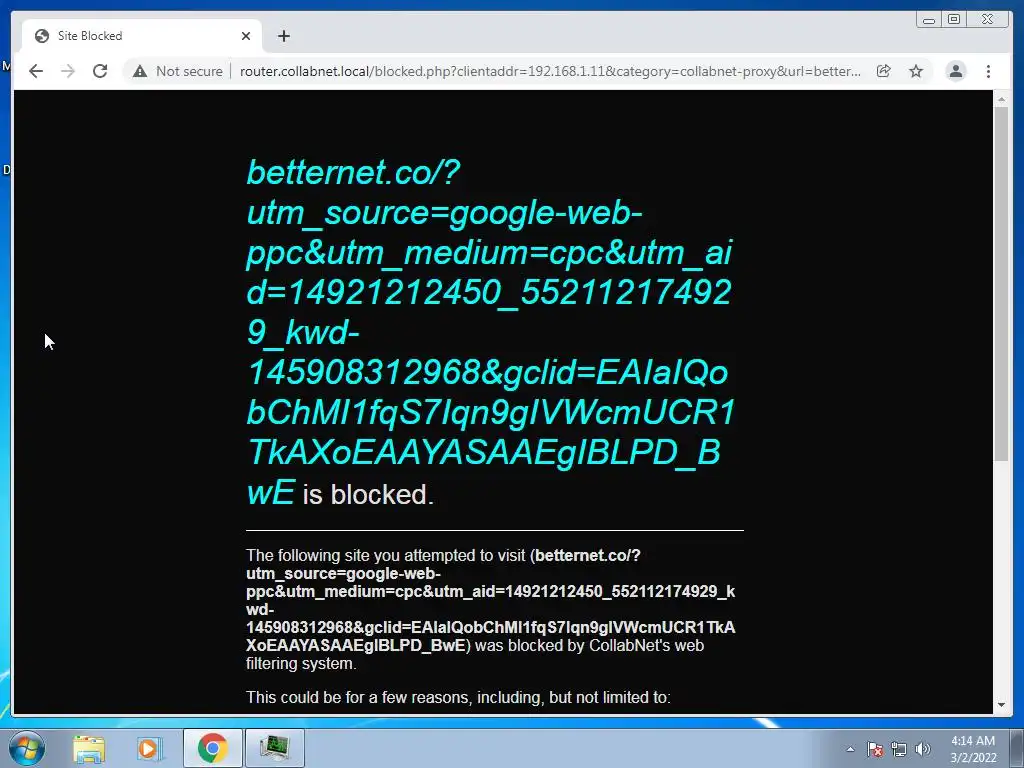Click the 'is blocked.' text
The width and height of the screenshot is (1024, 768).
(x=368, y=494)
